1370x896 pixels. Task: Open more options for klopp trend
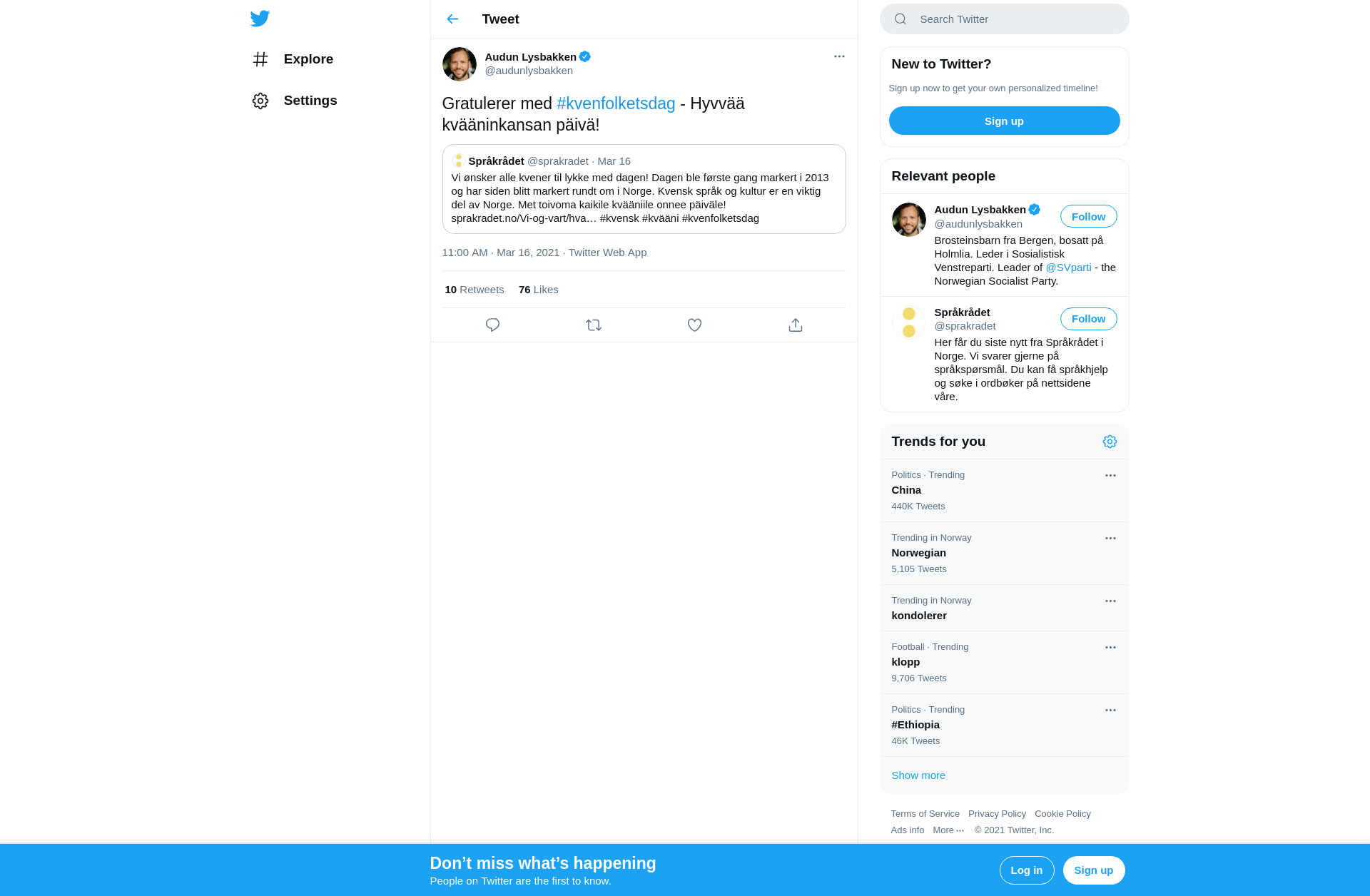point(1110,648)
